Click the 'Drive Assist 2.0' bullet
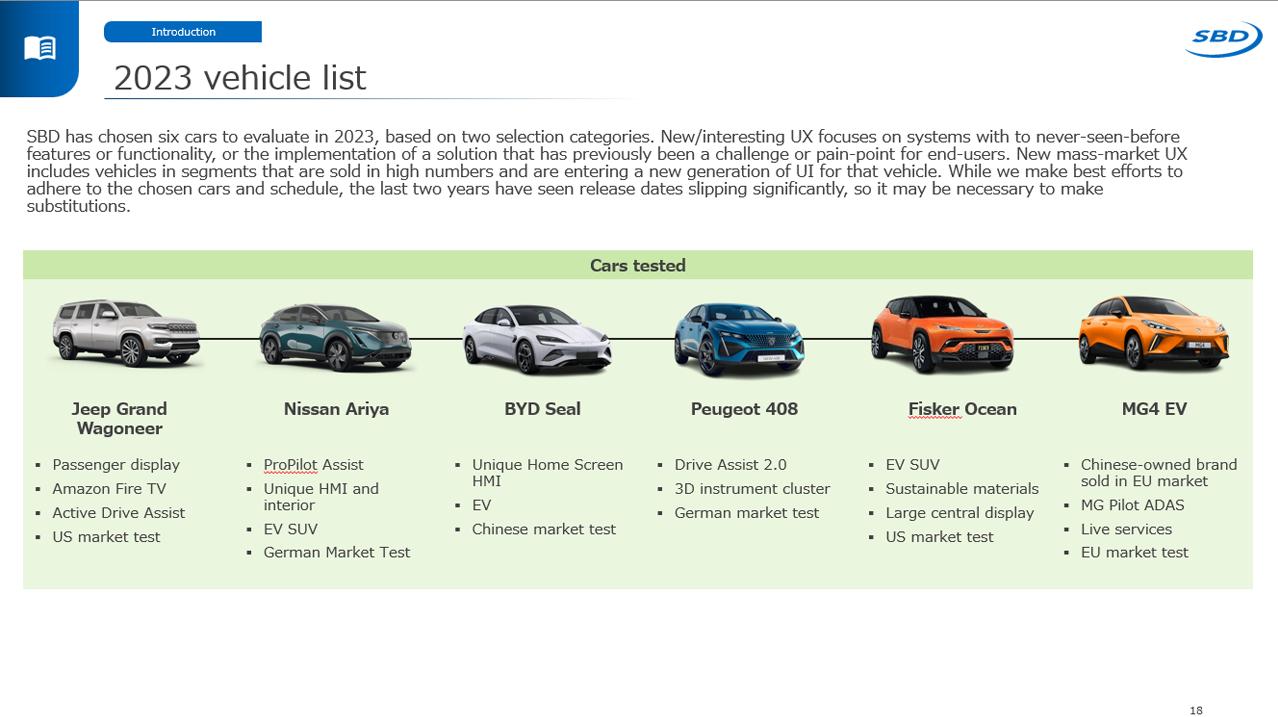 click(x=730, y=465)
